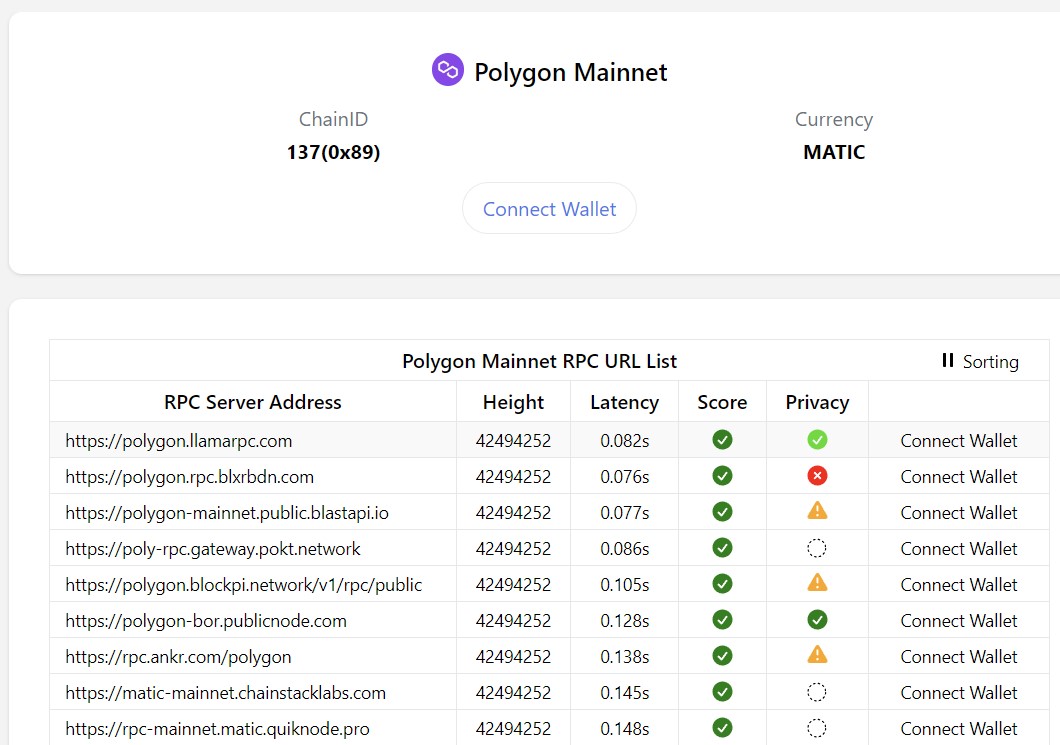
Task: Toggle the Sorting label text
Action: pos(990,362)
